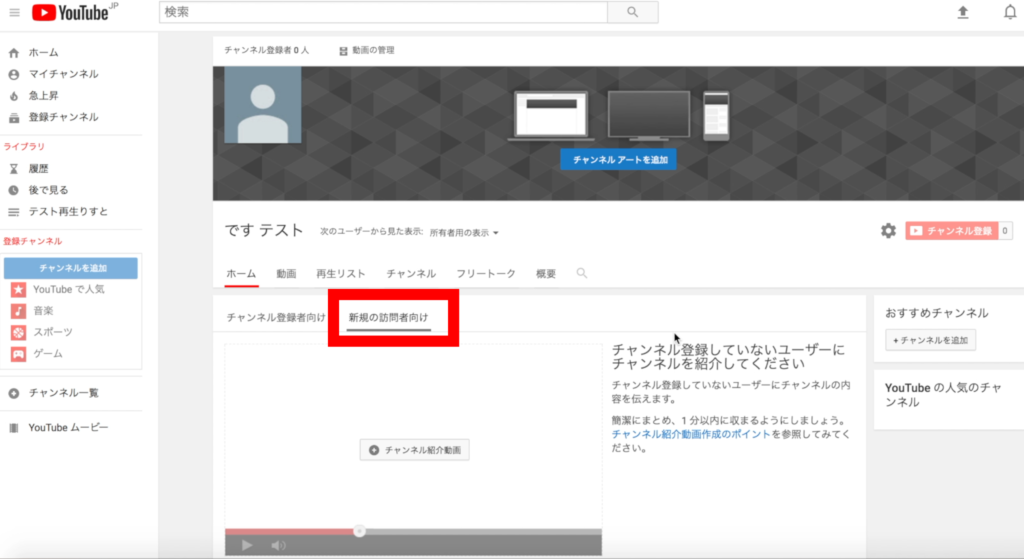
Task: Click the 登録チャンネル icon in sidebar
Action: coord(14,118)
